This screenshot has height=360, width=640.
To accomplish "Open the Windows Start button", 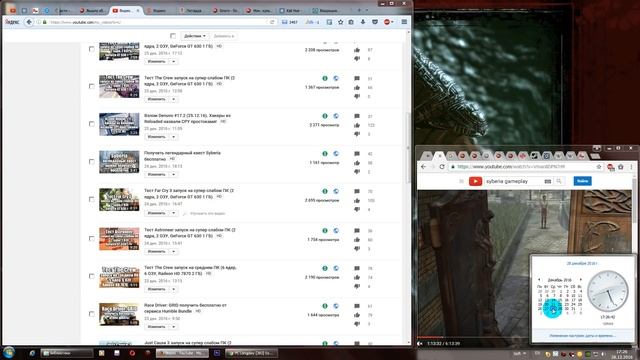I will tap(9, 352).
